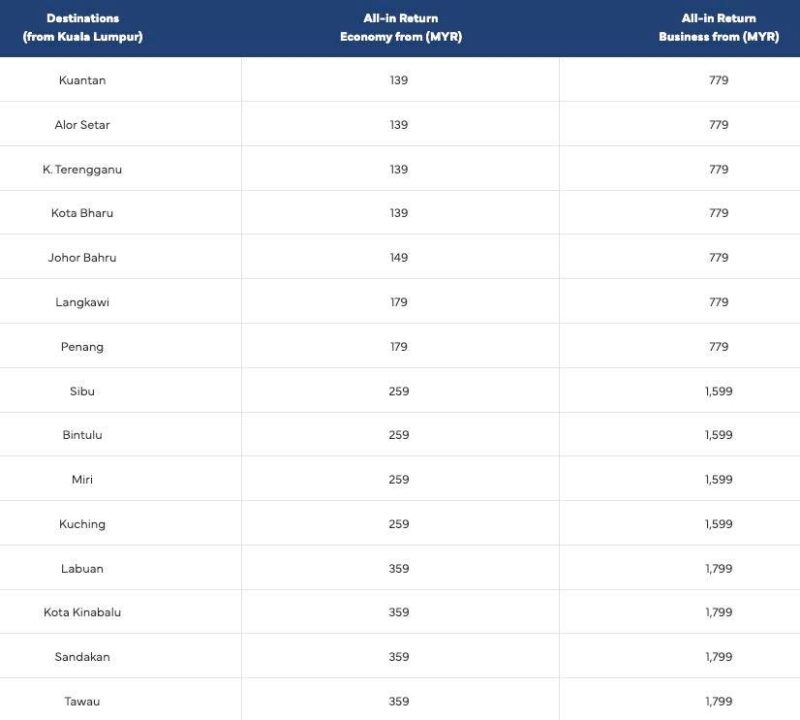Select the Kuching destination cell
800x720 pixels.
(82, 524)
